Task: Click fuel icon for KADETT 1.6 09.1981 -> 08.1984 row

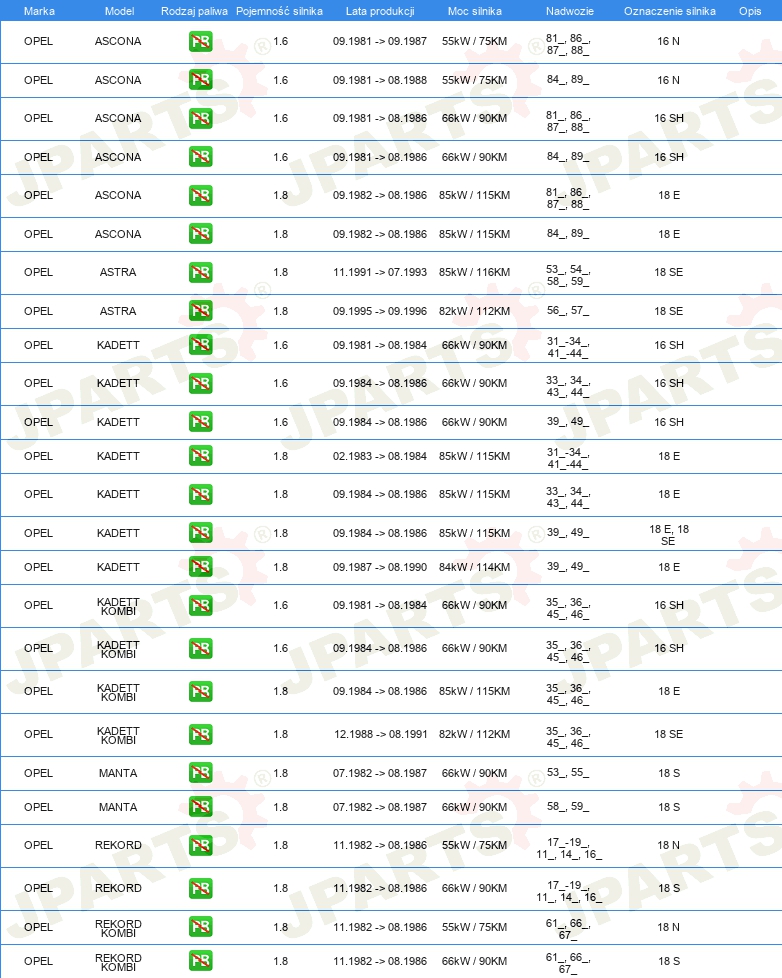Action: [200, 345]
